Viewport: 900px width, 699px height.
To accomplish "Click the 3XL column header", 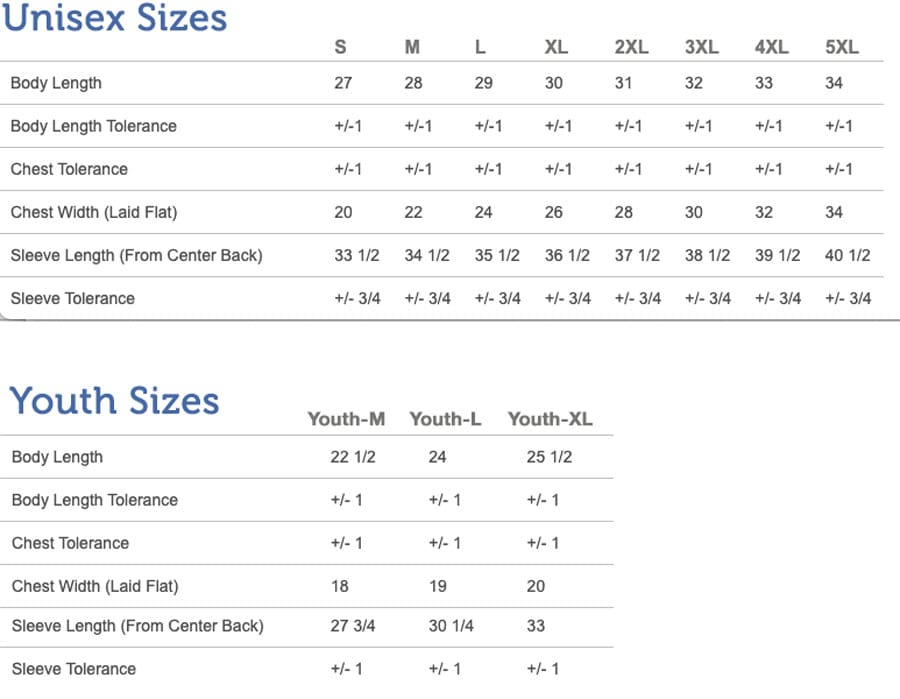I will click(701, 47).
